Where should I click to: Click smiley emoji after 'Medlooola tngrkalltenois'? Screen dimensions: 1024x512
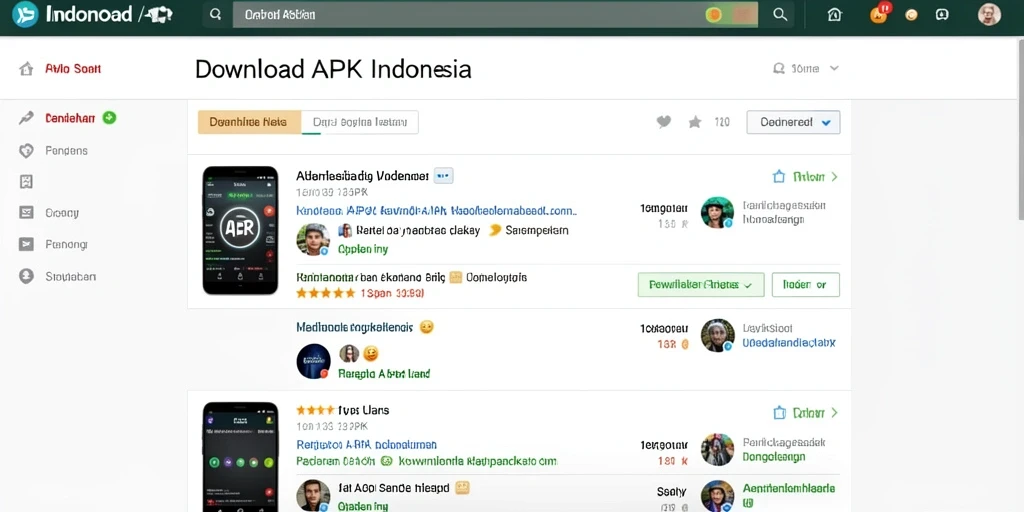(426, 327)
